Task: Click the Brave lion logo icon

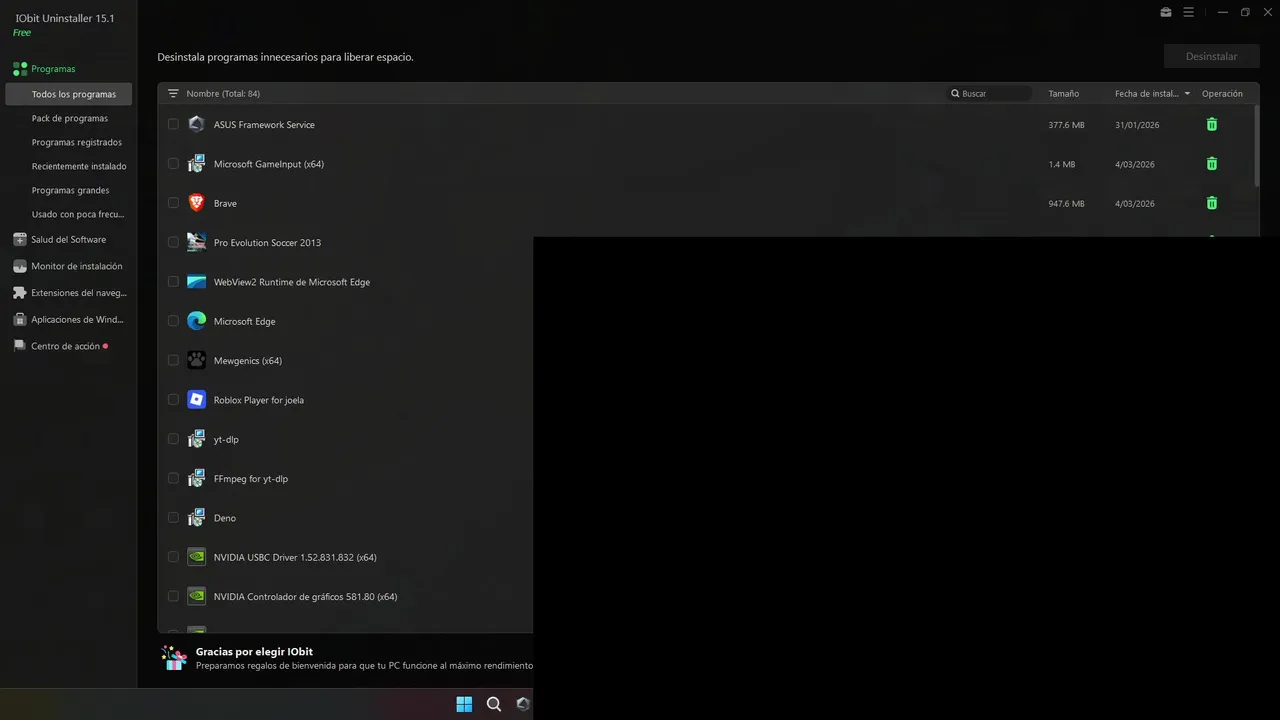Action: point(196,203)
